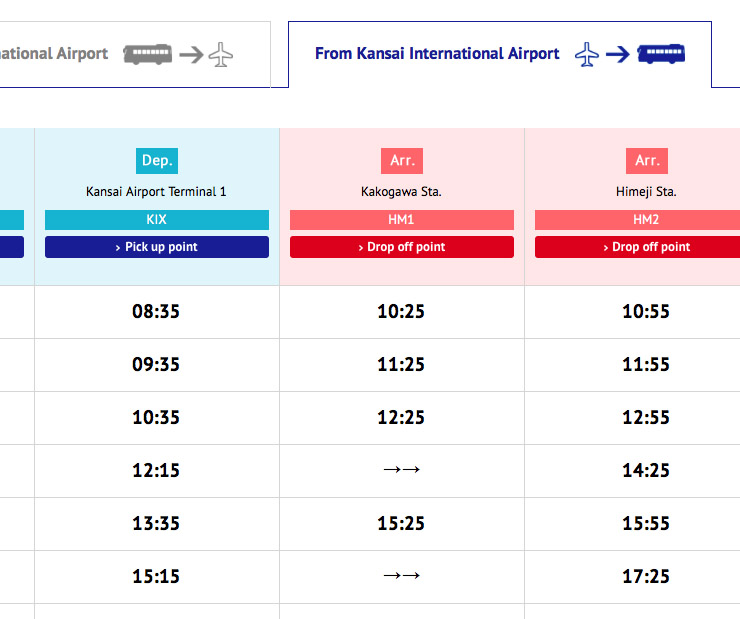Open Drop off point for Himeji Sta.
The height and width of the screenshot is (619, 740).
pyautogui.click(x=637, y=247)
